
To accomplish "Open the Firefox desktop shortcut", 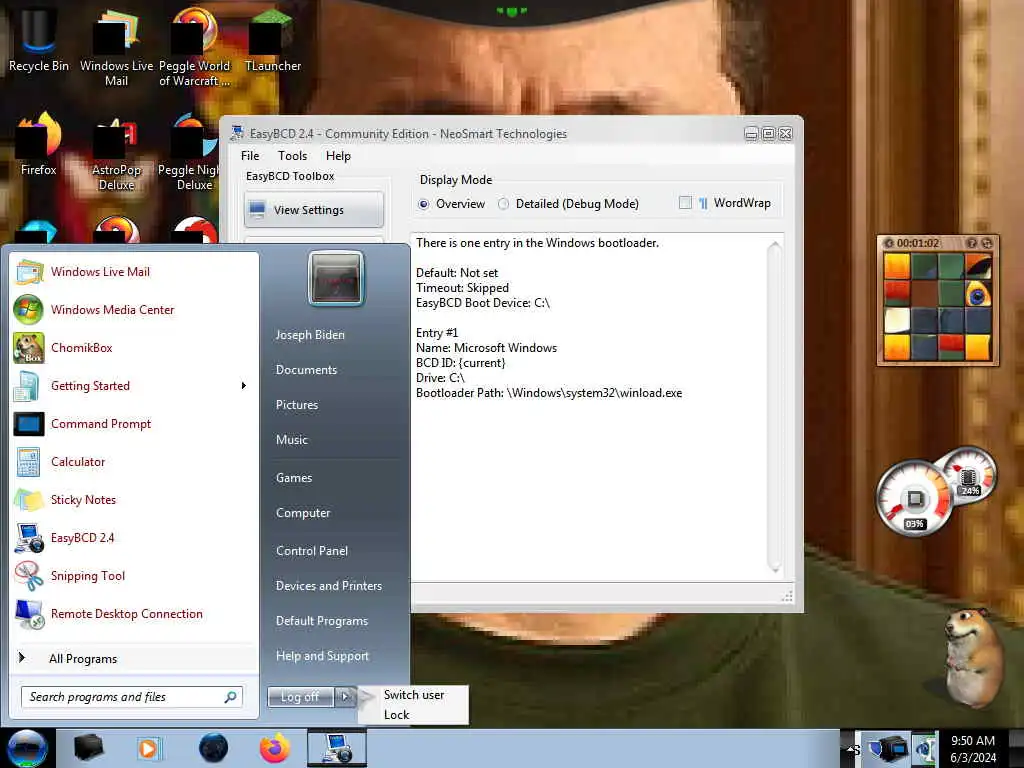I will (x=39, y=145).
